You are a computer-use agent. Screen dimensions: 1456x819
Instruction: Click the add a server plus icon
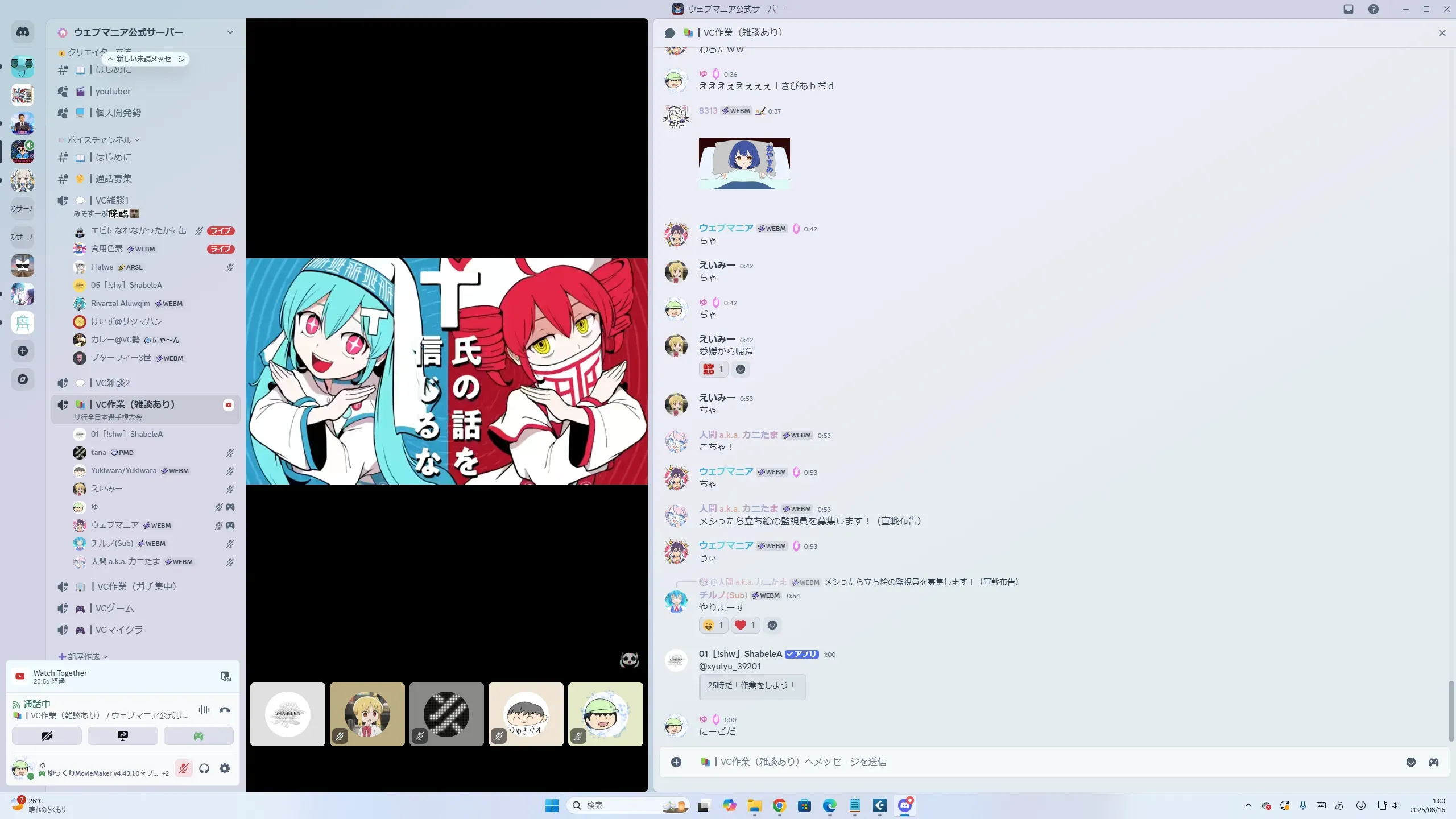(x=23, y=351)
